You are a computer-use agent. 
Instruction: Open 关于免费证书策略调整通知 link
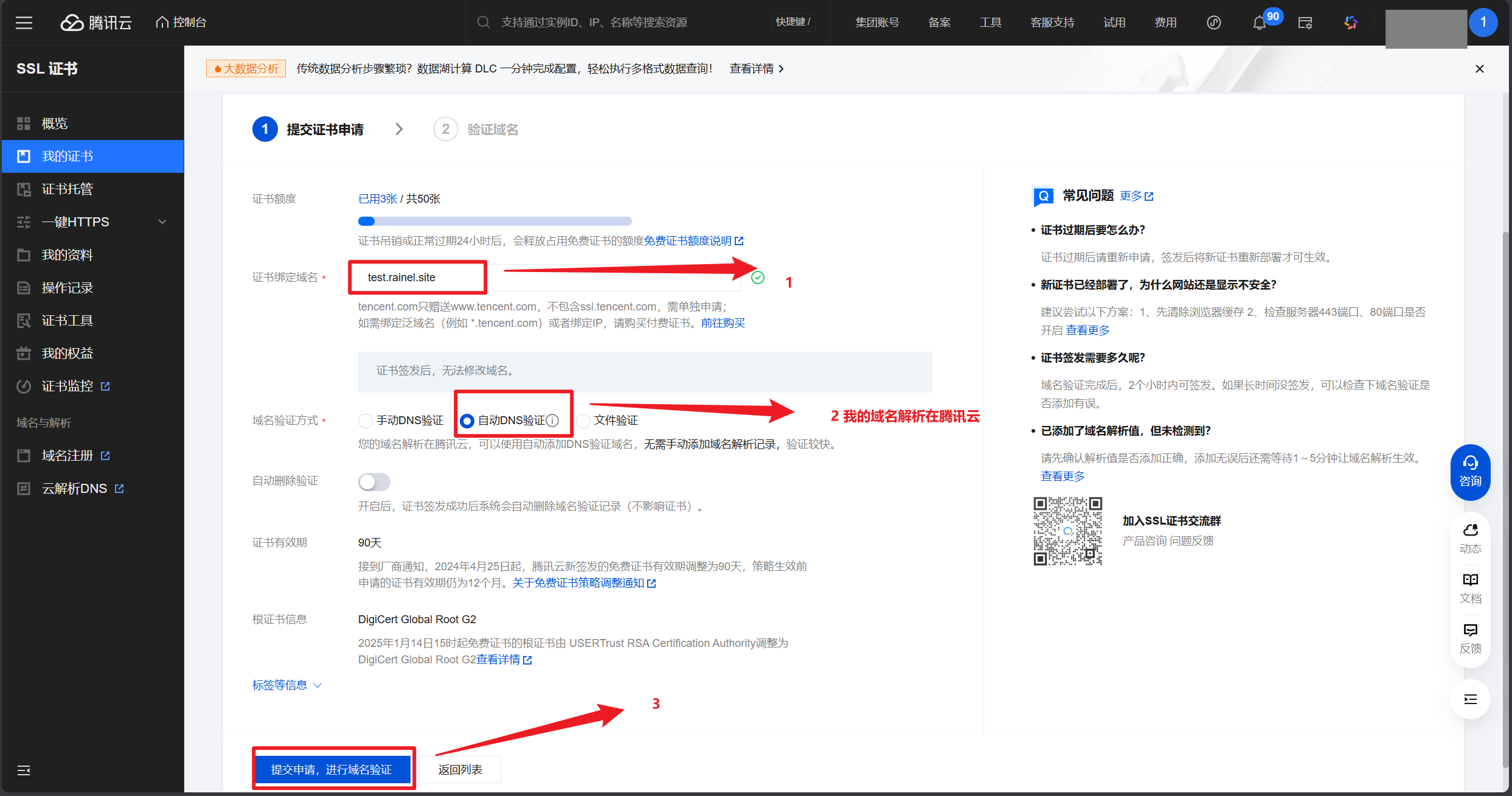(584, 583)
